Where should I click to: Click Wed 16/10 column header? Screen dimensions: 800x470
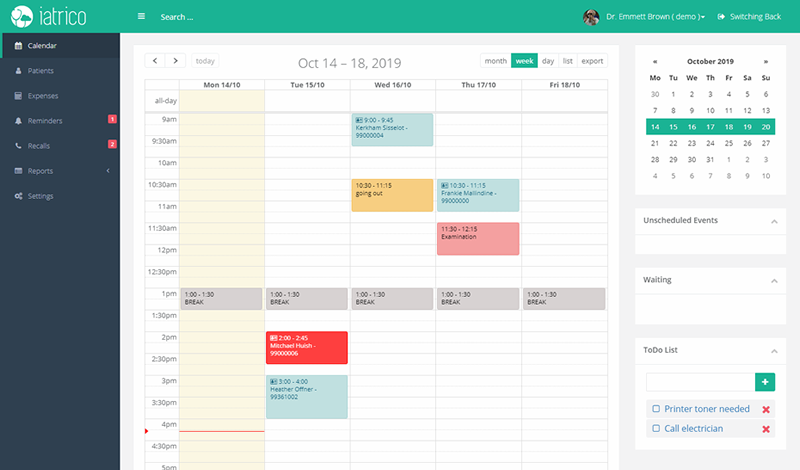[x=392, y=85]
